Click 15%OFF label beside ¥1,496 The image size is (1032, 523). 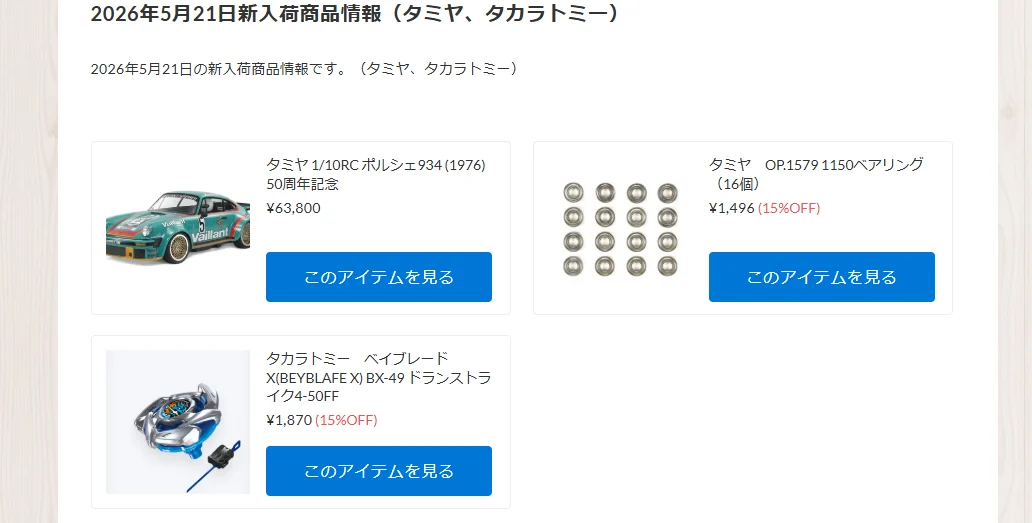[789, 208]
